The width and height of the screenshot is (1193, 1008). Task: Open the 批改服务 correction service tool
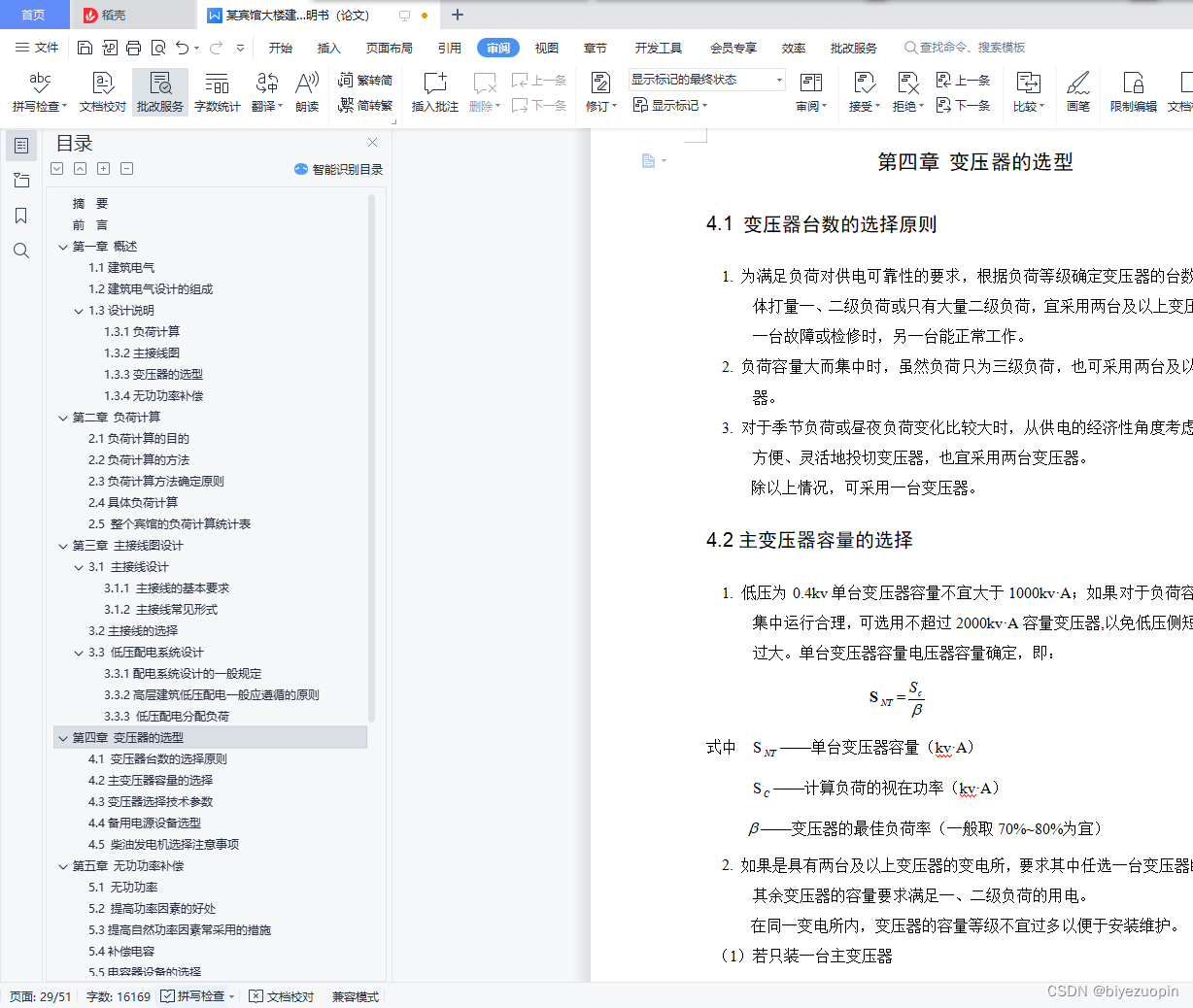[x=160, y=92]
